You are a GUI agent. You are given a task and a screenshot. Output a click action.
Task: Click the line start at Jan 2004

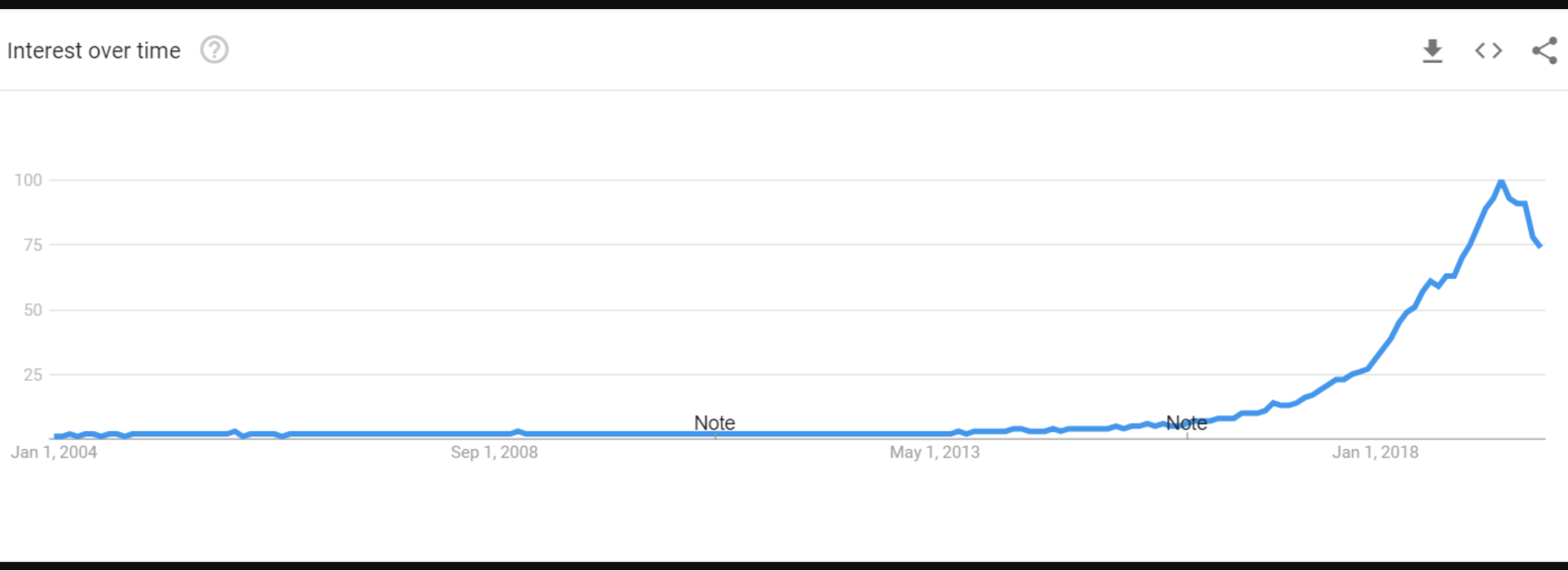tap(56, 436)
